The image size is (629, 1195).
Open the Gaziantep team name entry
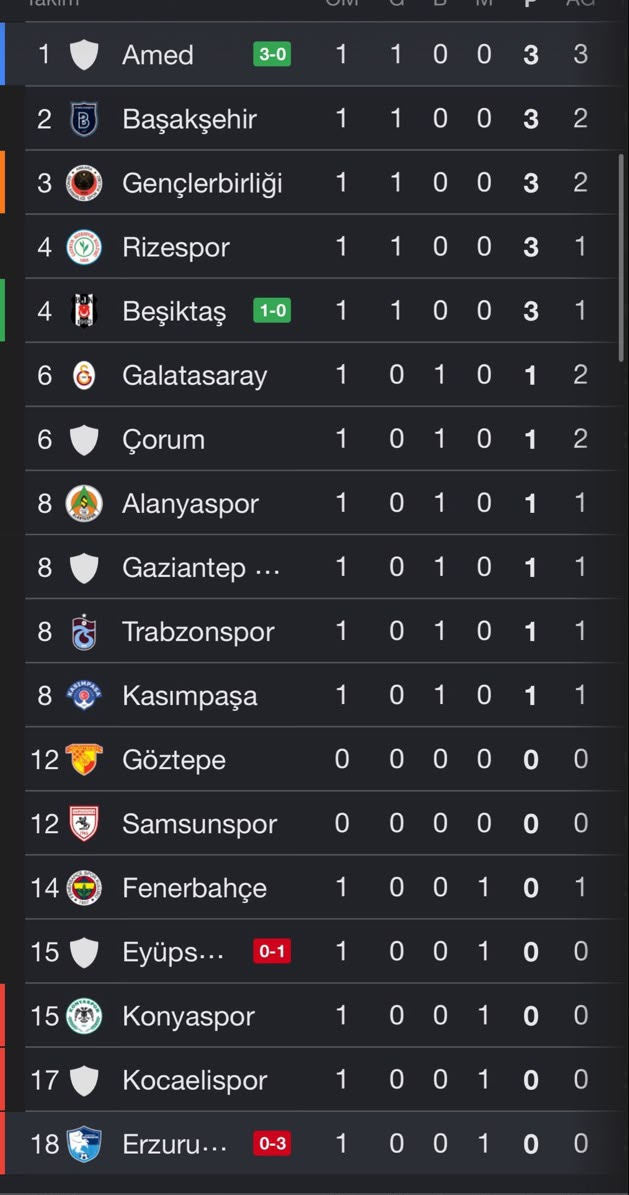coord(201,568)
